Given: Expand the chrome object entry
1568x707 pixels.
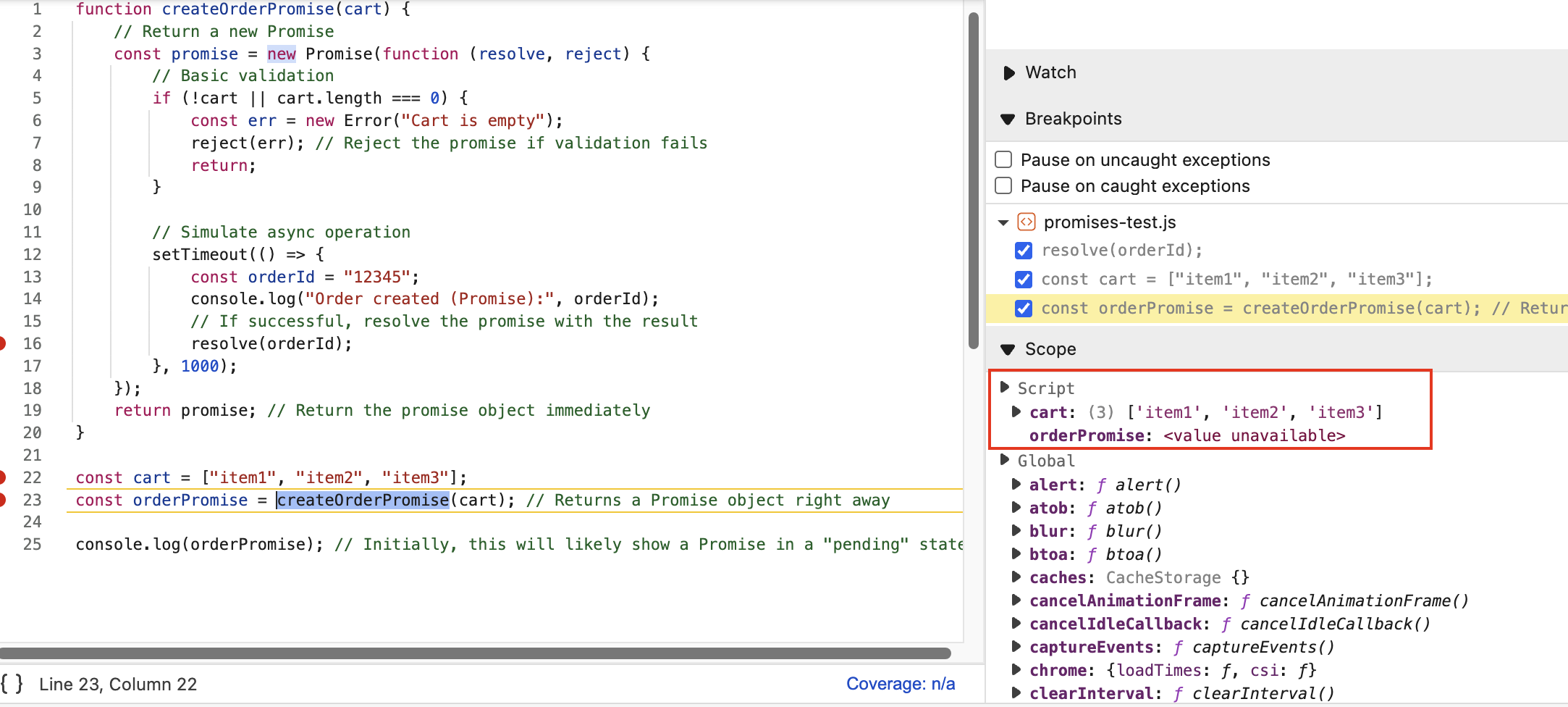Looking at the screenshot, I should click(1016, 669).
